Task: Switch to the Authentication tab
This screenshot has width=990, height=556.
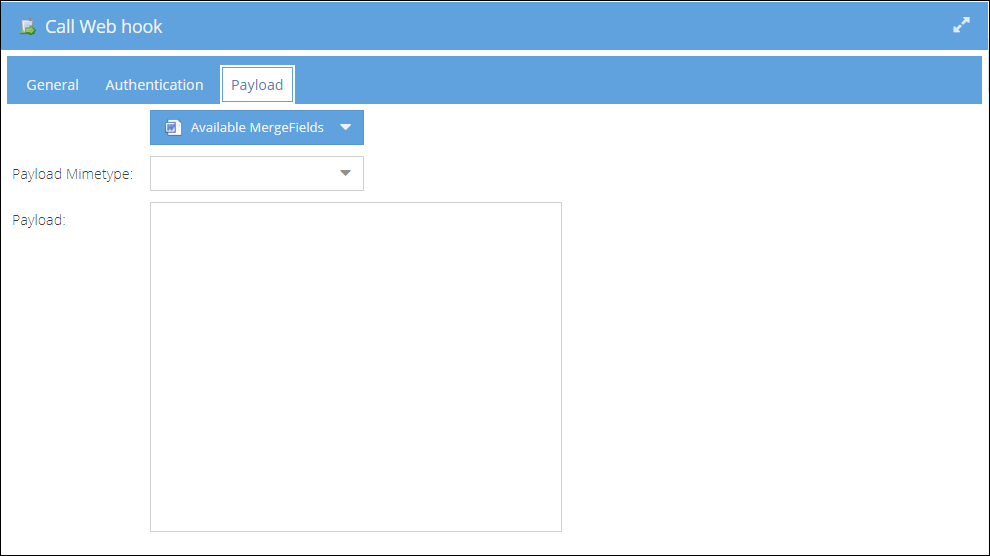Action: coord(154,85)
